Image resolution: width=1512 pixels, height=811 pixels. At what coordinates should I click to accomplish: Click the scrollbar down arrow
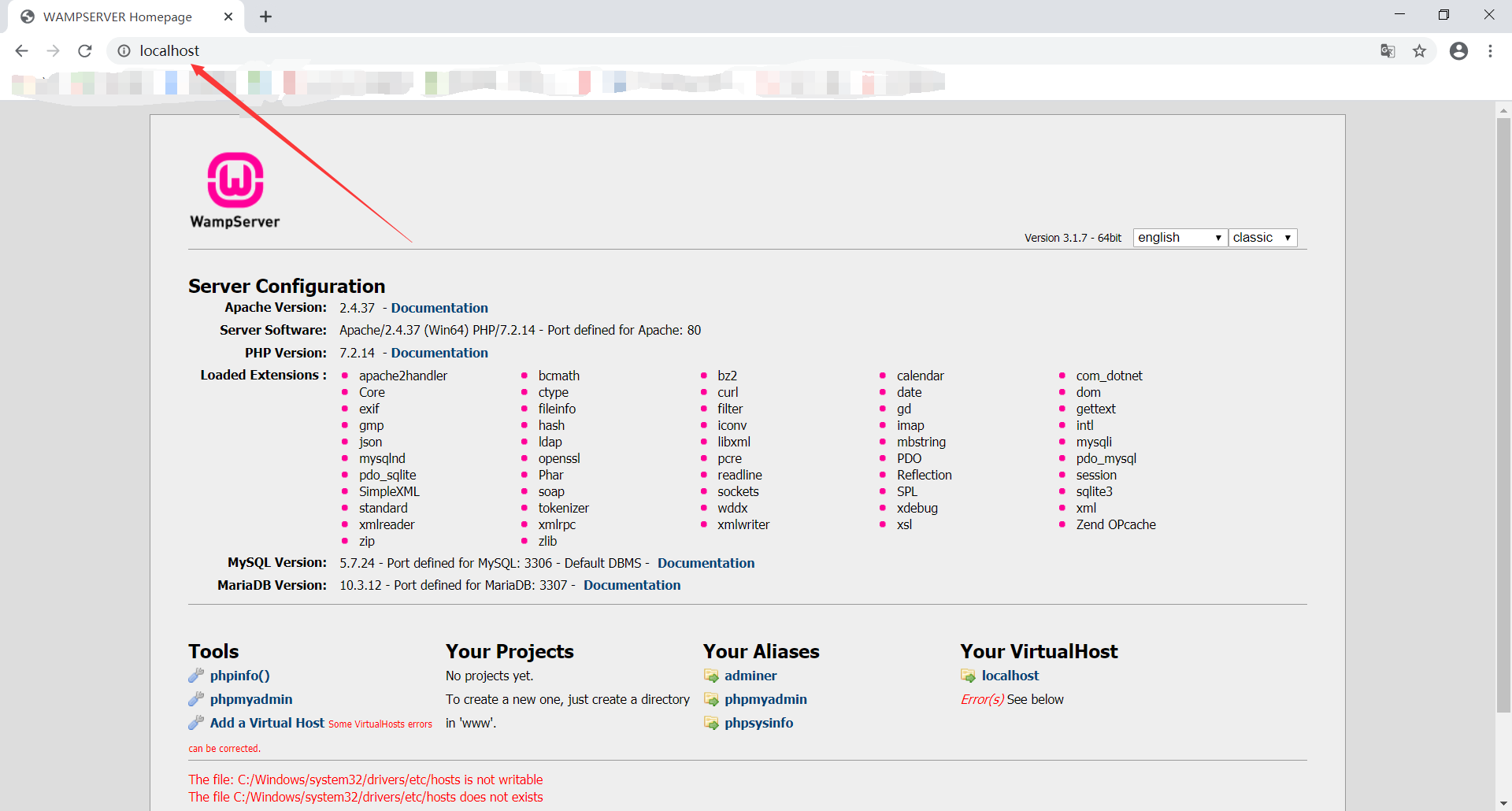click(x=1503, y=803)
